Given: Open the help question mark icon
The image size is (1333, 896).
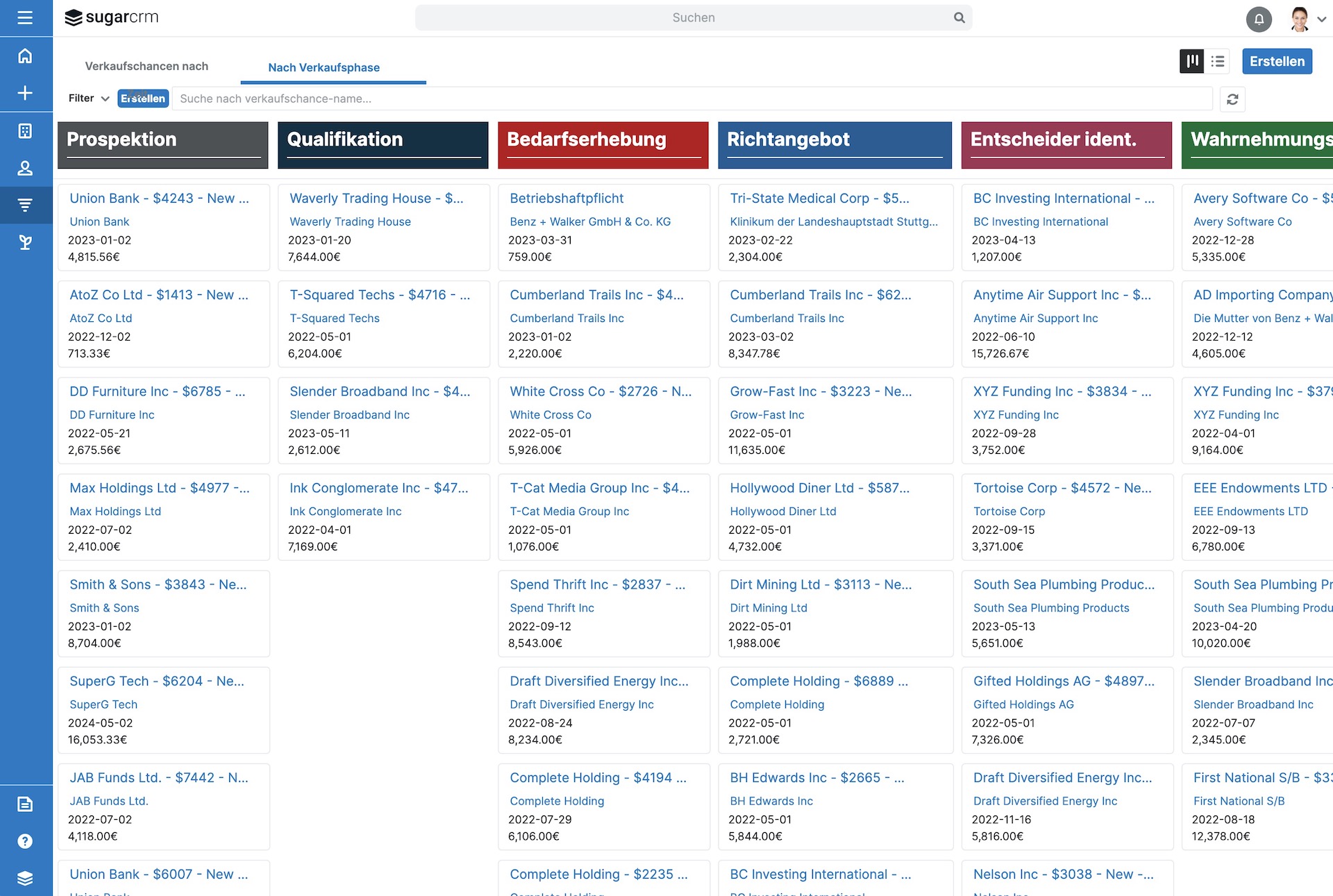Looking at the screenshot, I should click(25, 841).
